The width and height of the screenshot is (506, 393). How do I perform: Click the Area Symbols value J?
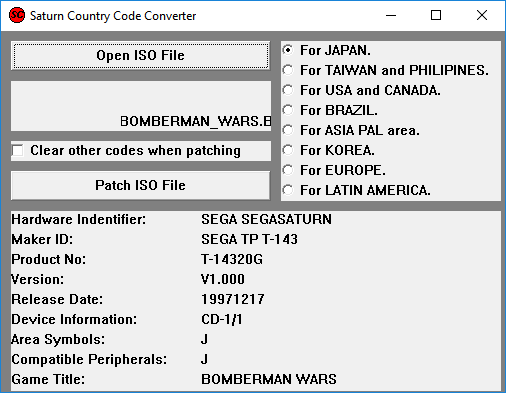click(204, 339)
